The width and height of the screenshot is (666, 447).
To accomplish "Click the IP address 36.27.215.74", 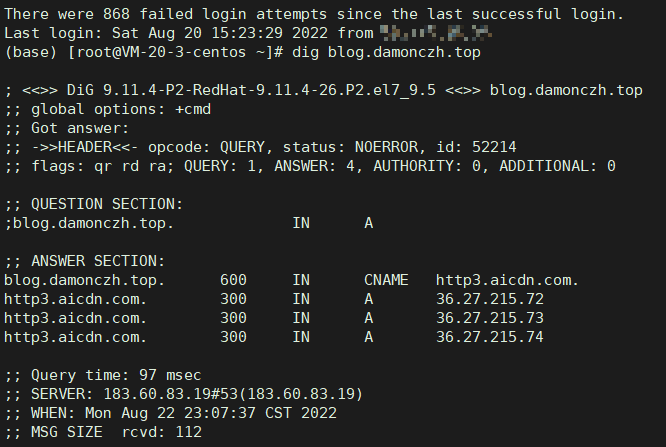I will 490,337.
